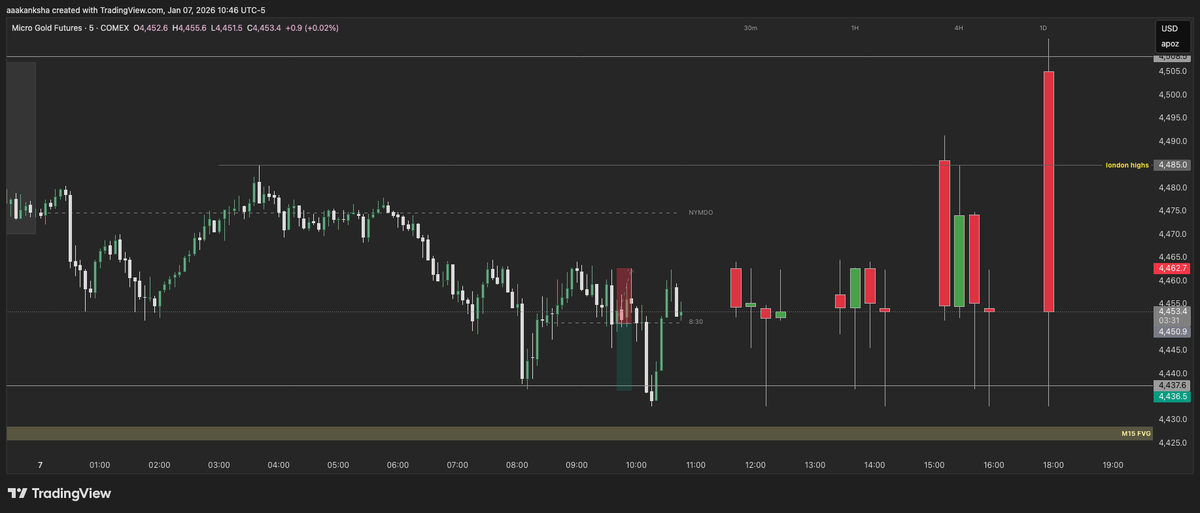Image resolution: width=1200 pixels, height=513 pixels.
Task: Click the 01:00 time axis label
Action: 99,465
